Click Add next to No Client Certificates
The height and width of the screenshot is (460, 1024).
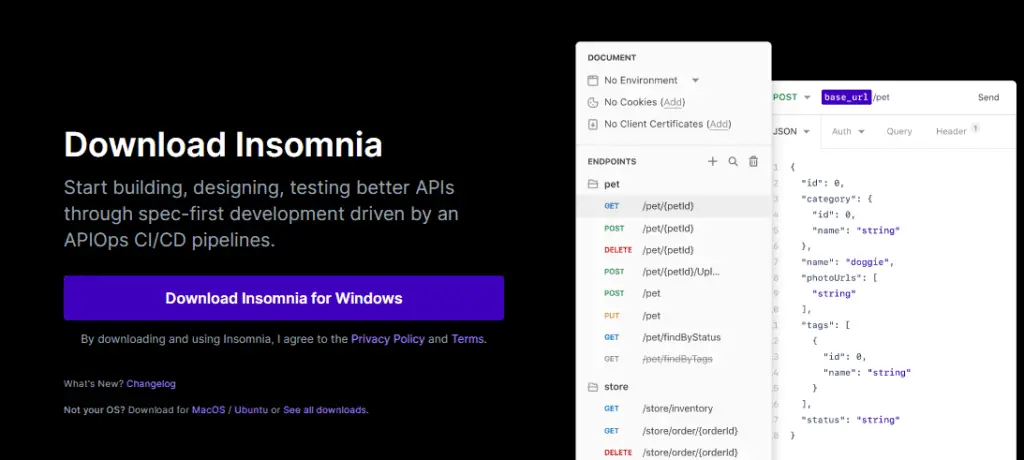coord(719,124)
